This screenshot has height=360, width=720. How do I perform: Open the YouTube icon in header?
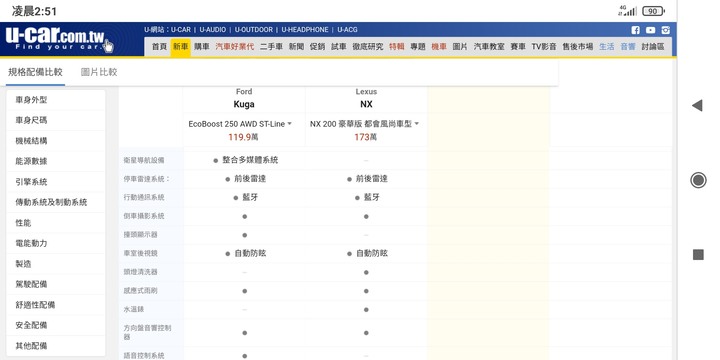point(651,30)
